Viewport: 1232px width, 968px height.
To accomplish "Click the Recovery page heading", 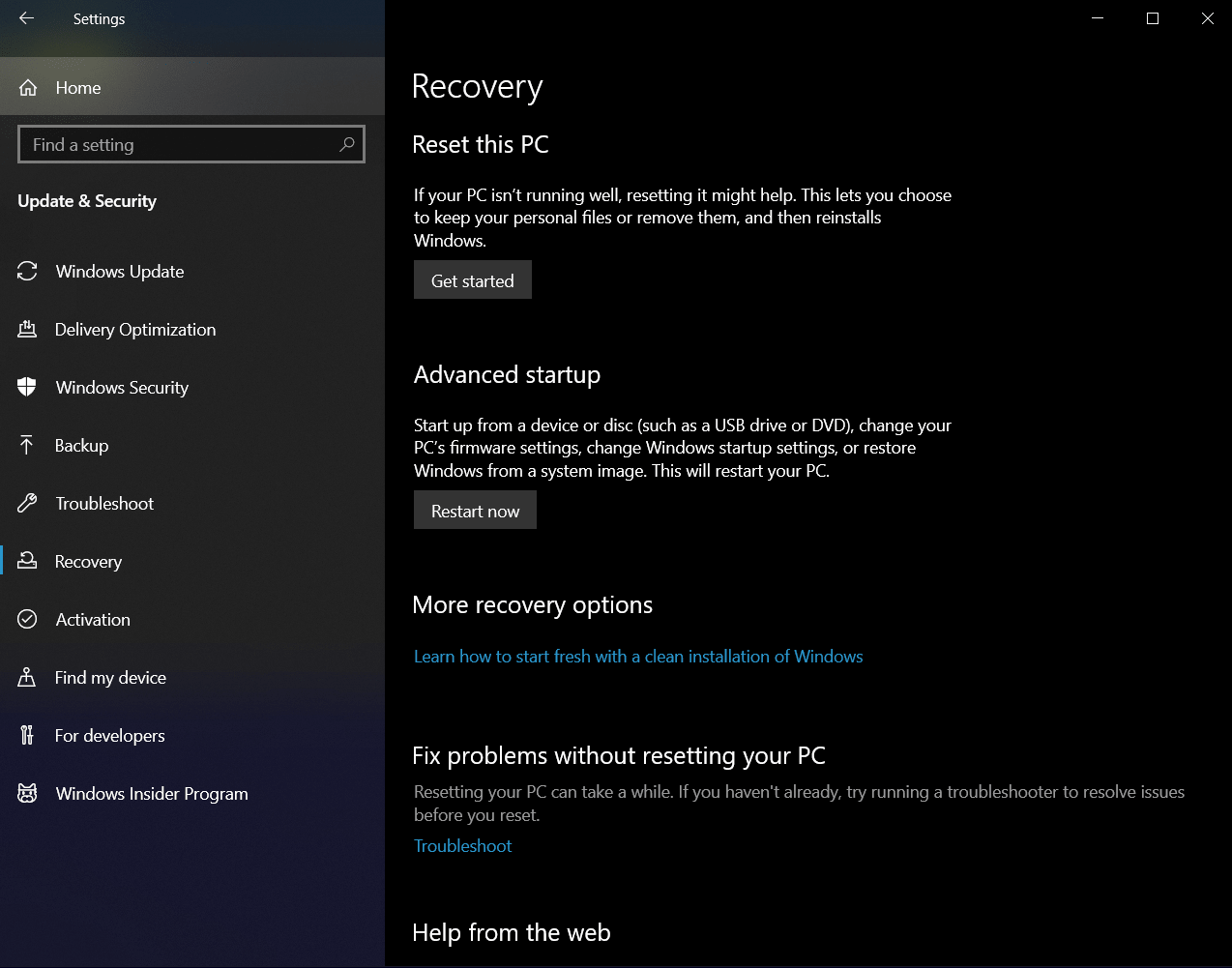I will click(478, 87).
